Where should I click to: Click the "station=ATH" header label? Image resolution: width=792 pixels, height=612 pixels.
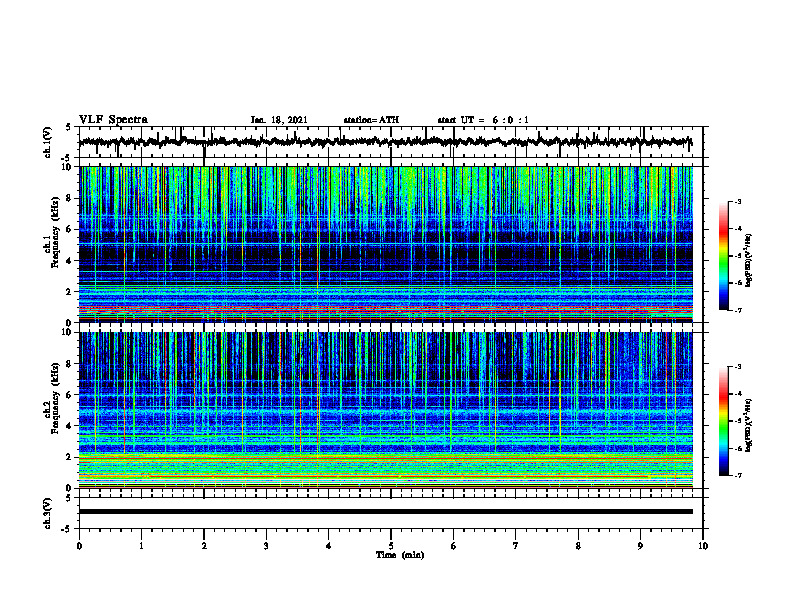click(371, 120)
